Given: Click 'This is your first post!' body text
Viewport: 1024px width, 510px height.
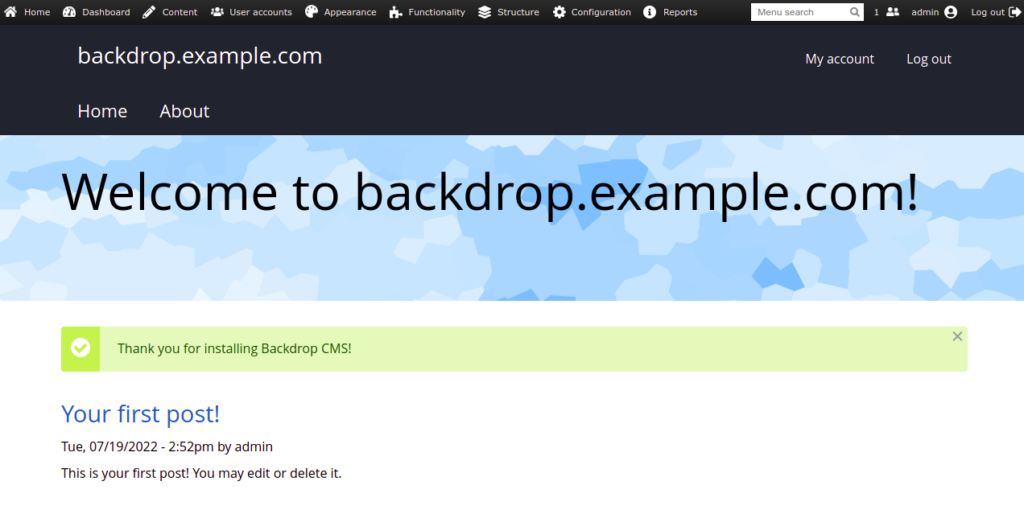Looking at the screenshot, I should pyautogui.click(x=201, y=473).
